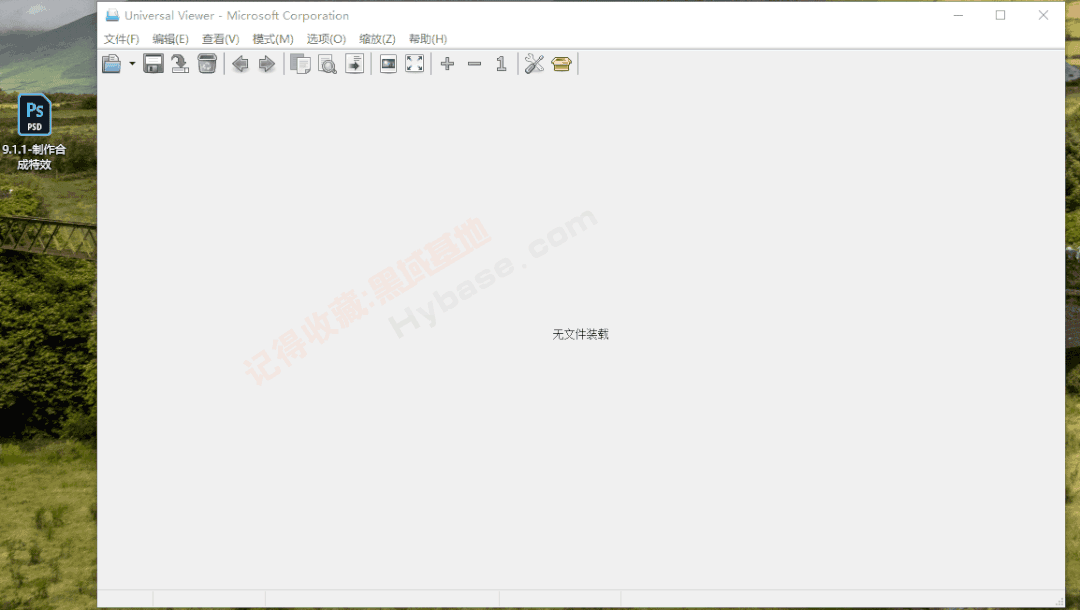This screenshot has height=610, width=1080.
Task: Click the delete file recycle bin icon
Action: 207,64
